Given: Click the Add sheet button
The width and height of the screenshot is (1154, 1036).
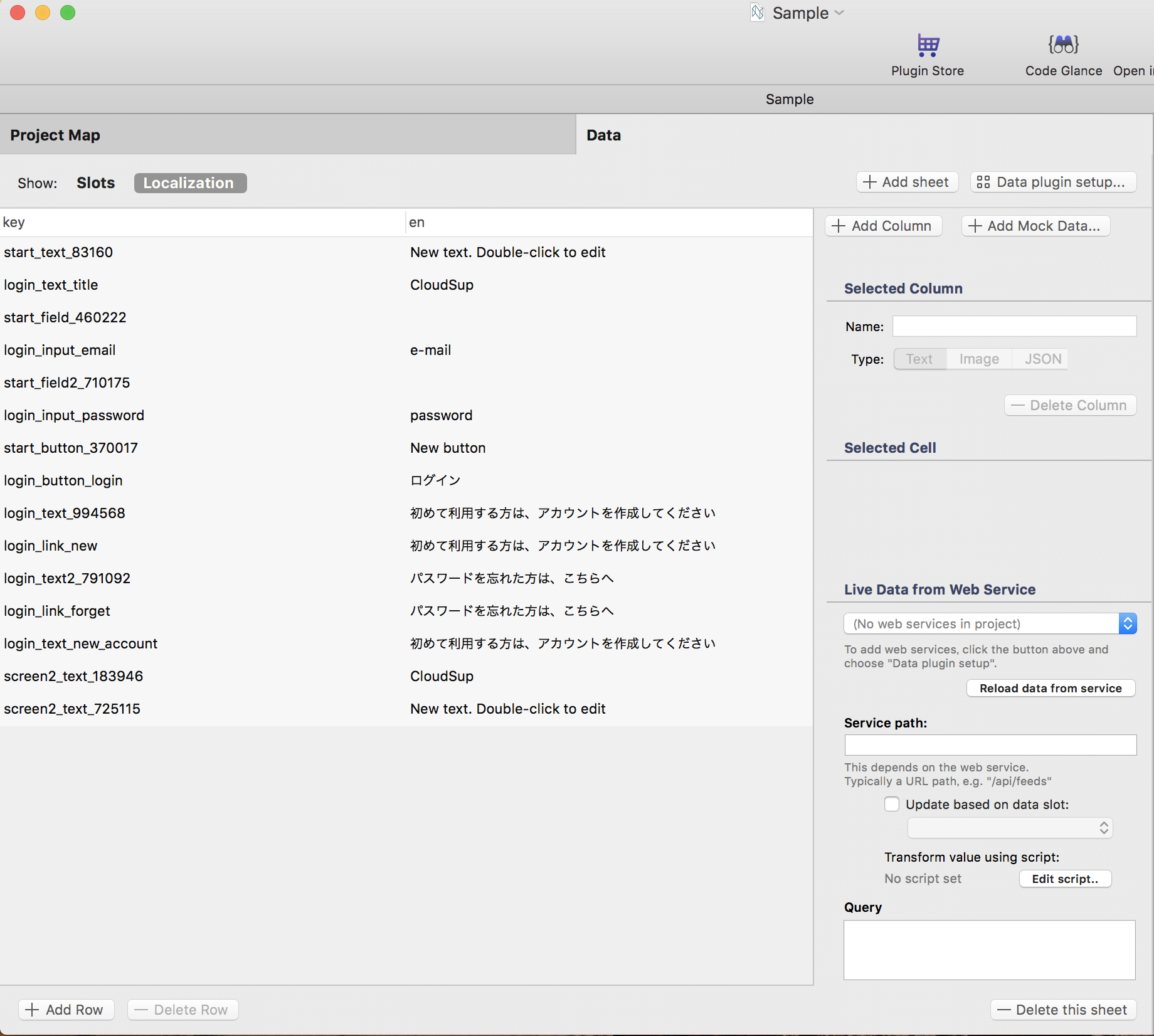Looking at the screenshot, I should 907,182.
